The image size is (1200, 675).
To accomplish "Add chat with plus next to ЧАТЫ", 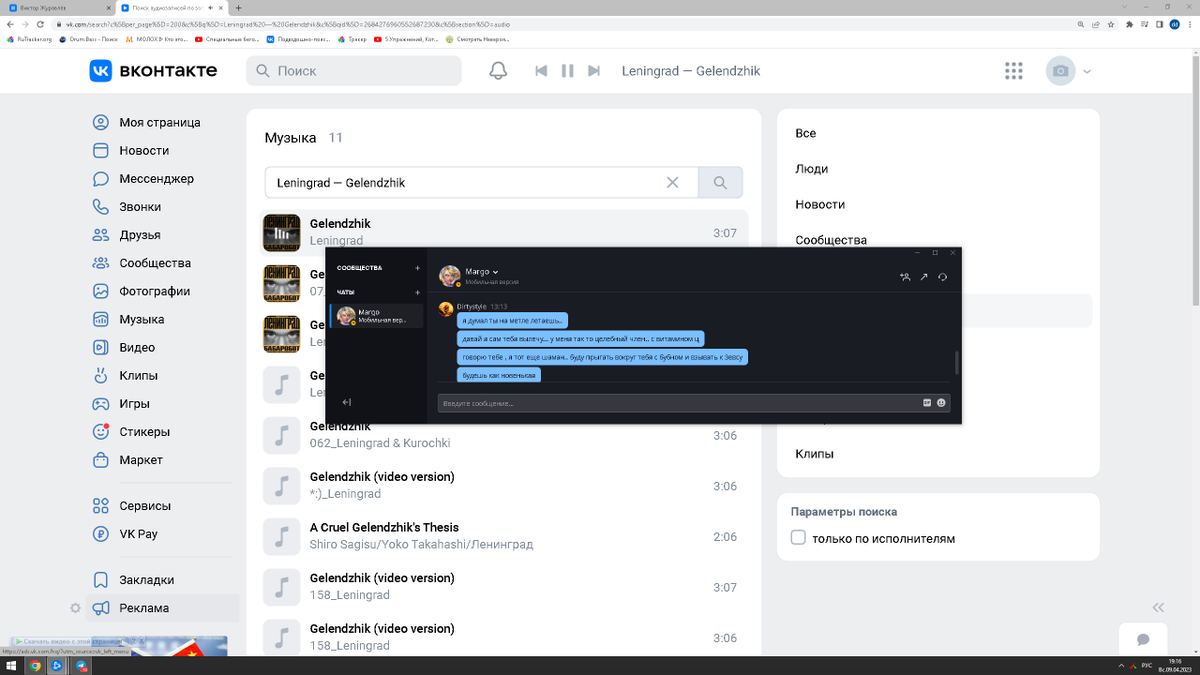I will click(418, 292).
